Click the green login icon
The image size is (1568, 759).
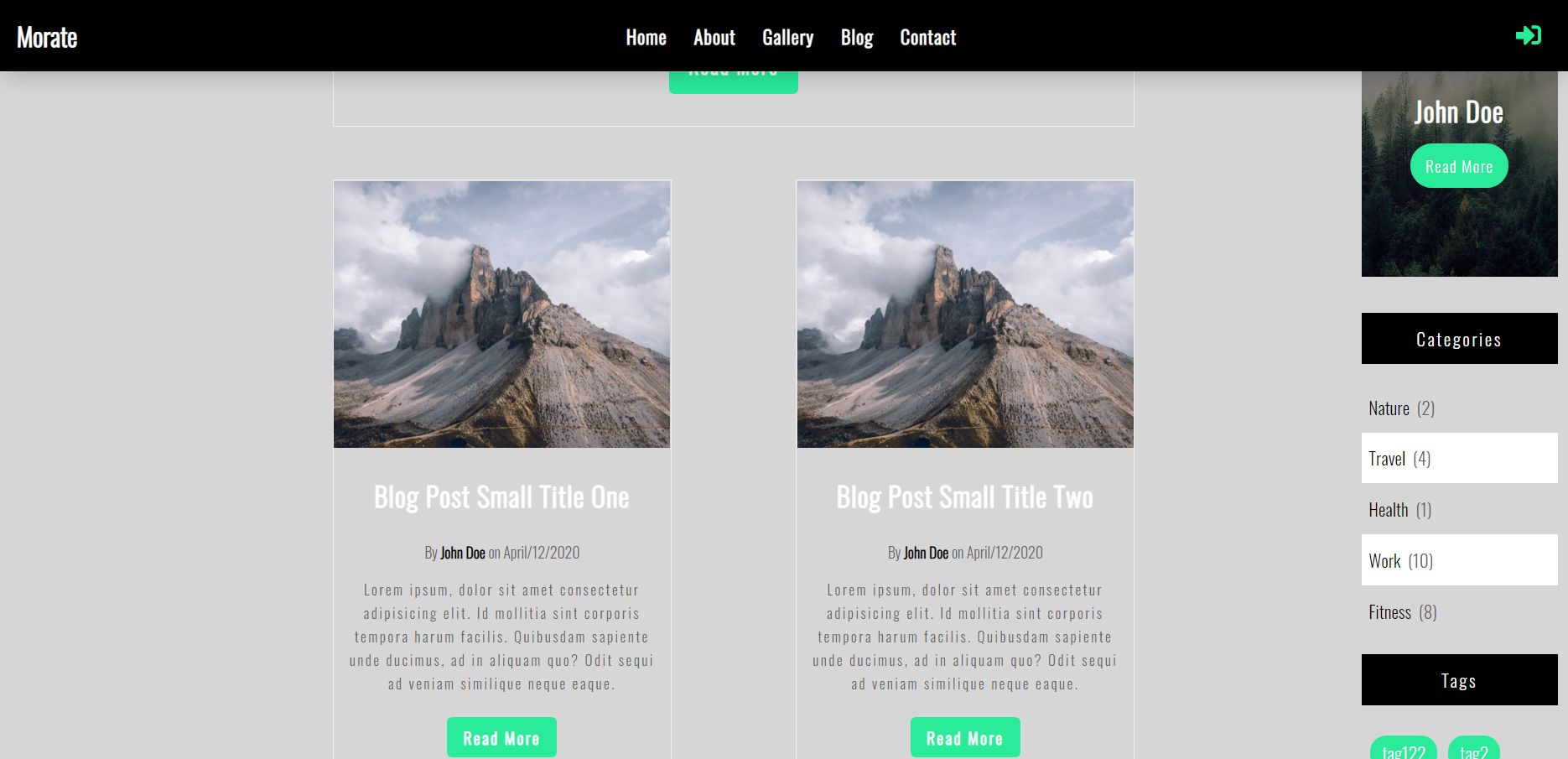point(1528,35)
